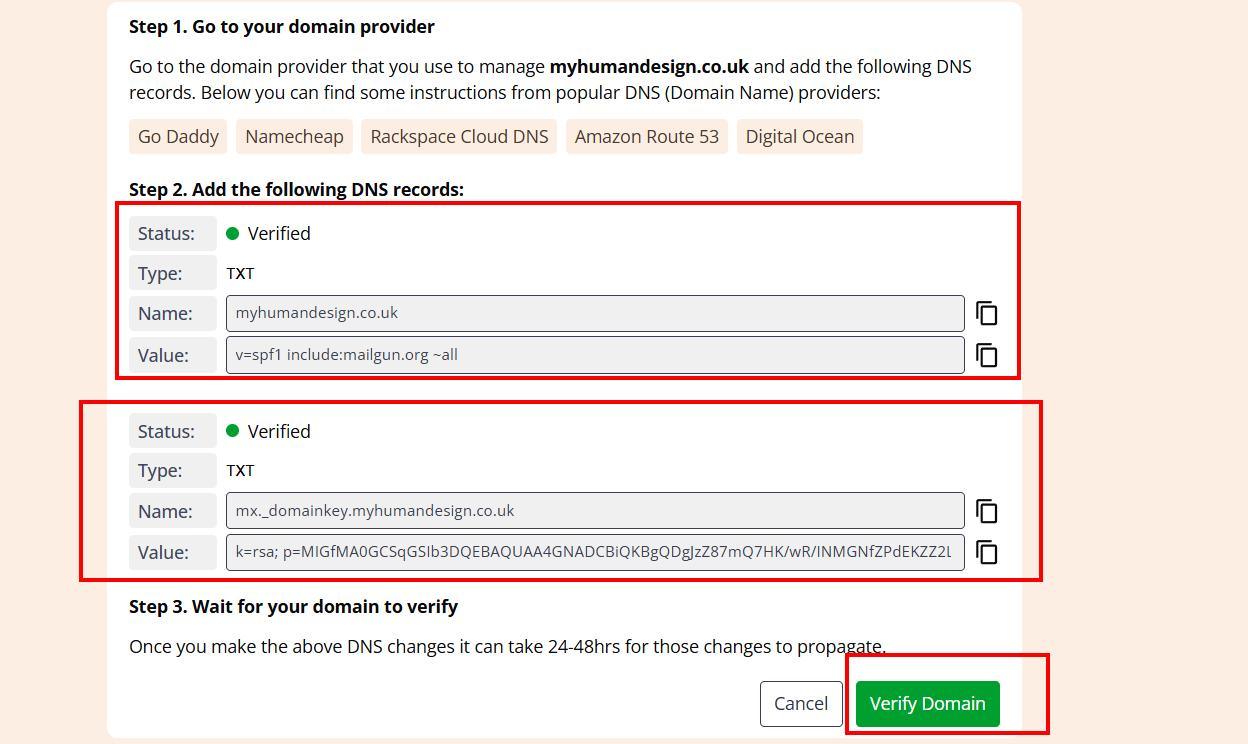Image resolution: width=1248 pixels, height=744 pixels.
Task: Show Rackspace Cloud DNS instructions
Action: (x=459, y=137)
